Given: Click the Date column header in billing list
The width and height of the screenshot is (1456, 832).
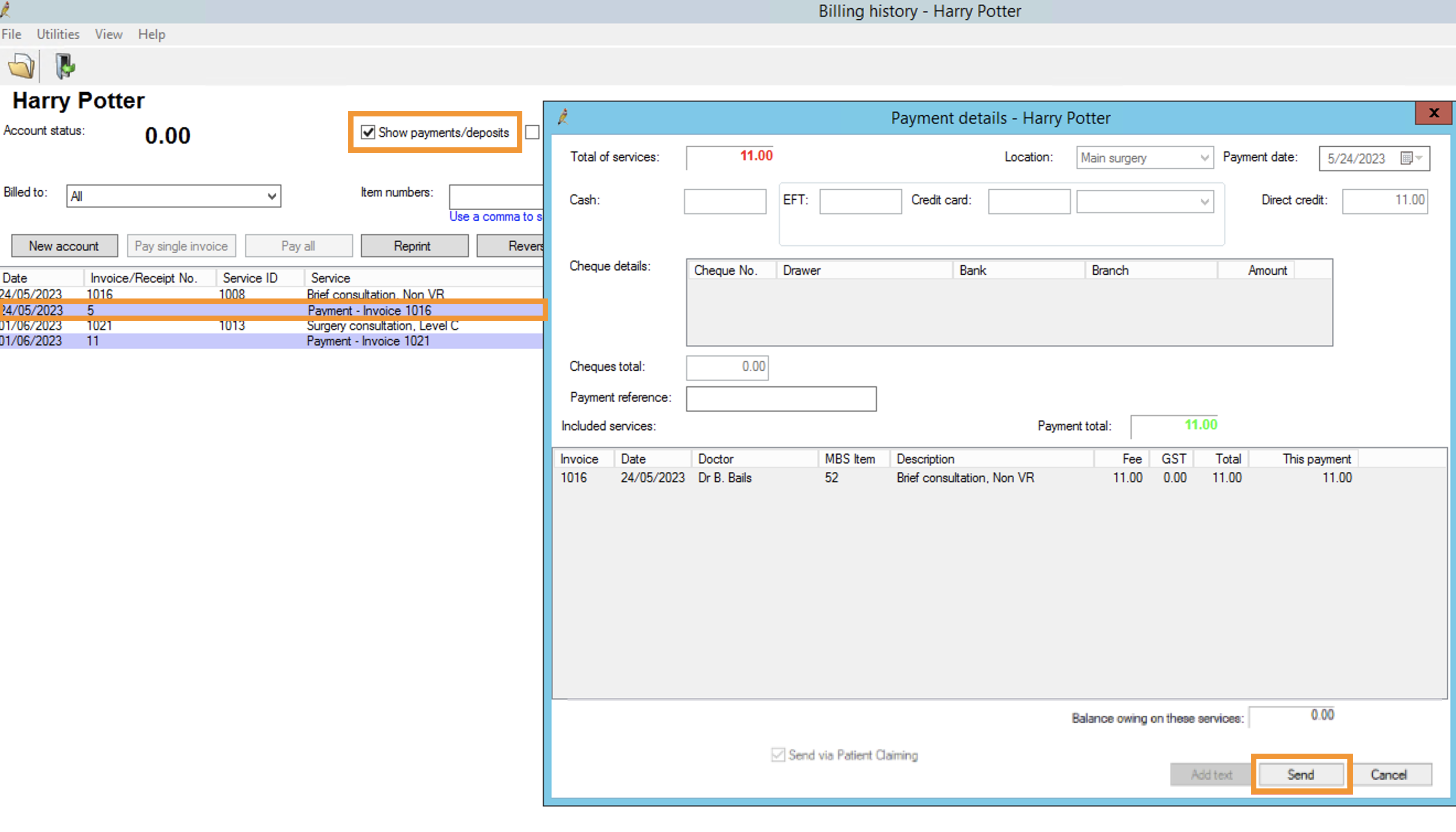Looking at the screenshot, I should (42, 278).
